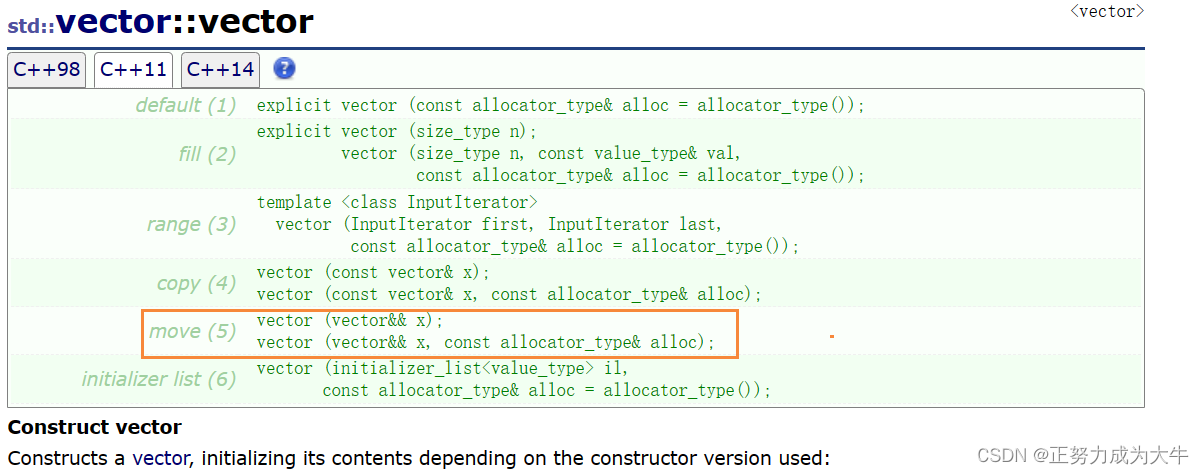Click the copy constructor with allocator declaration
This screenshot has width=1204, height=474.
[510, 294]
